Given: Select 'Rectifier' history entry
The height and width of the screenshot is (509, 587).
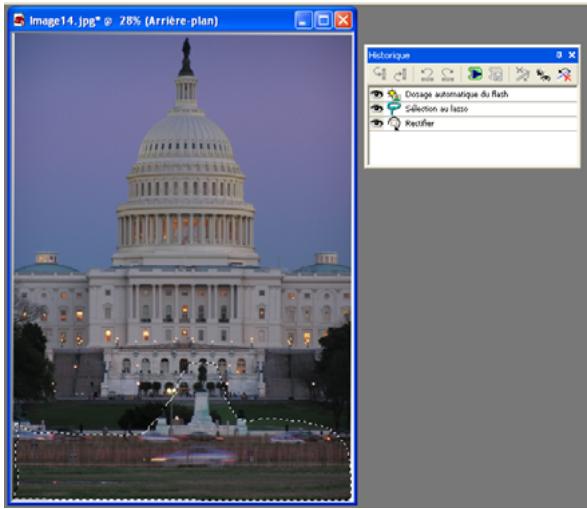Looking at the screenshot, I should coord(419,124).
